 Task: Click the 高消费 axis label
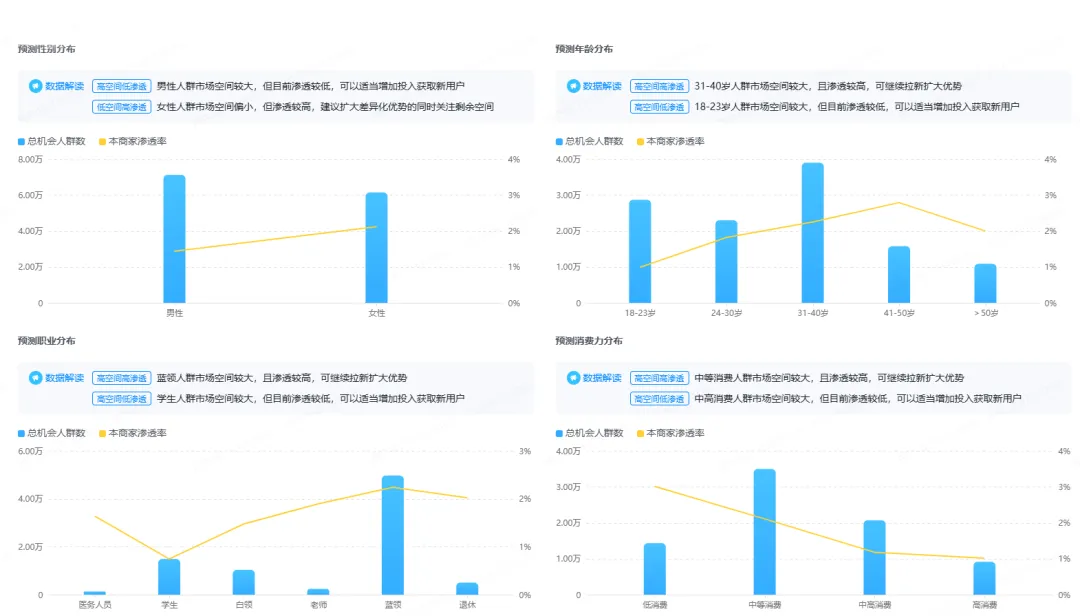984,605
